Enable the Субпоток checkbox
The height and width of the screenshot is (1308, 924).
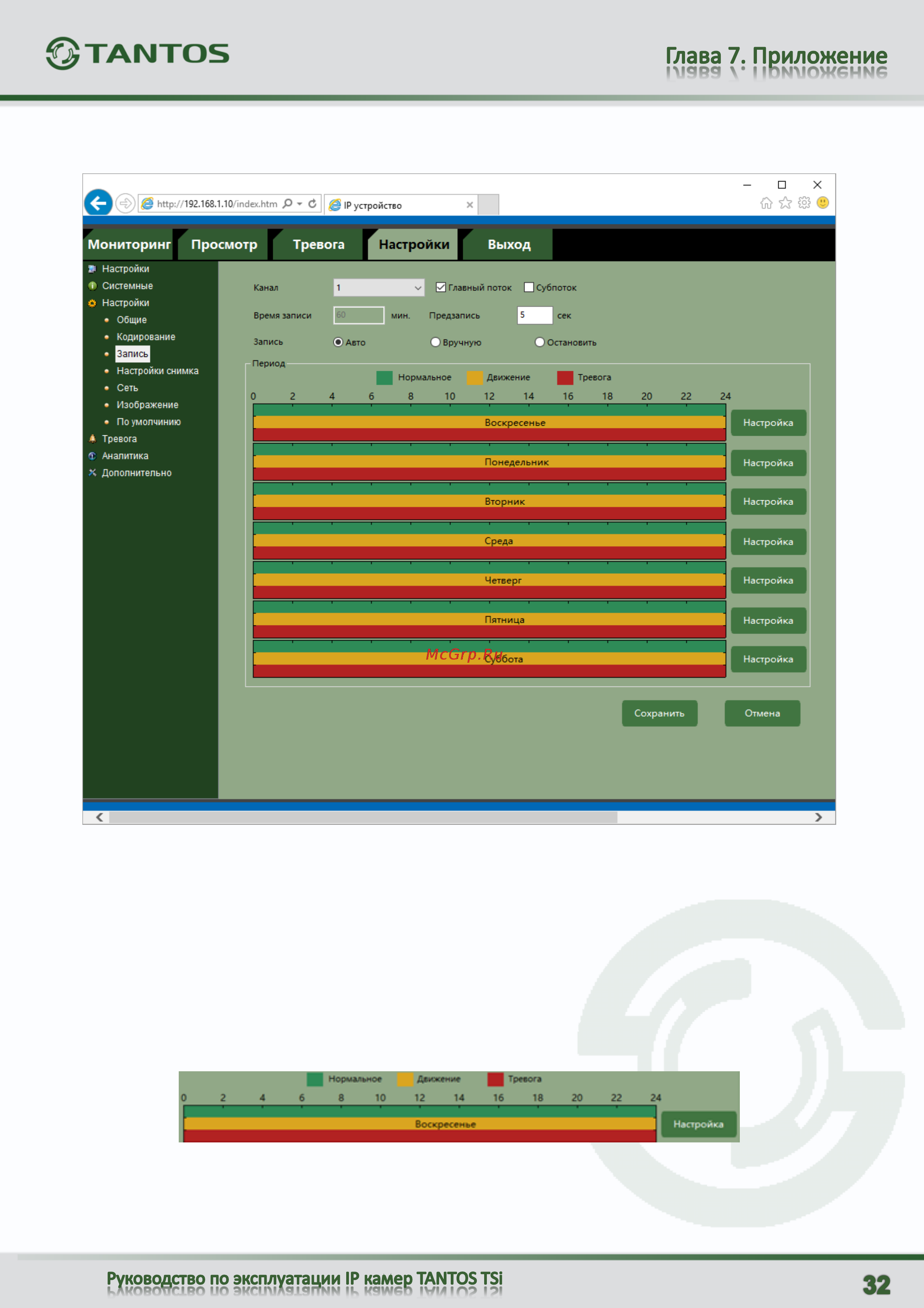pyautogui.click(x=529, y=287)
